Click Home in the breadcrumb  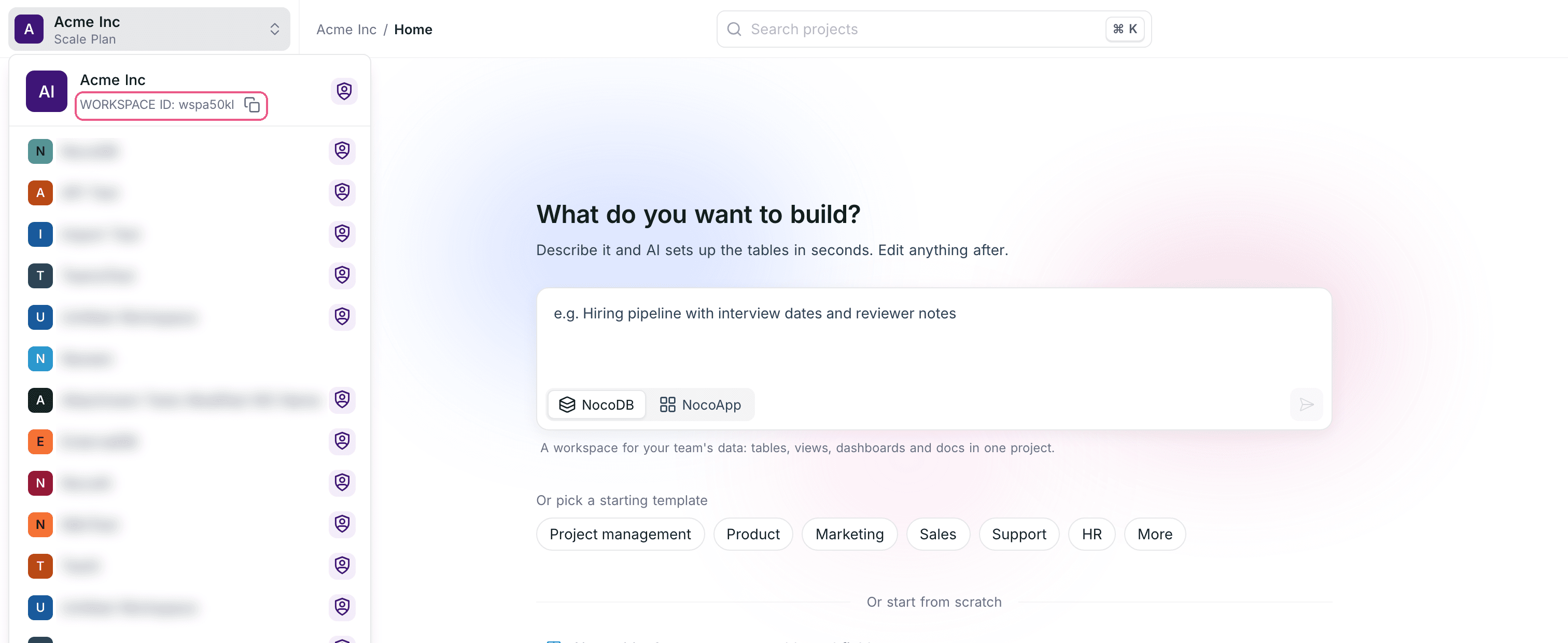(413, 29)
